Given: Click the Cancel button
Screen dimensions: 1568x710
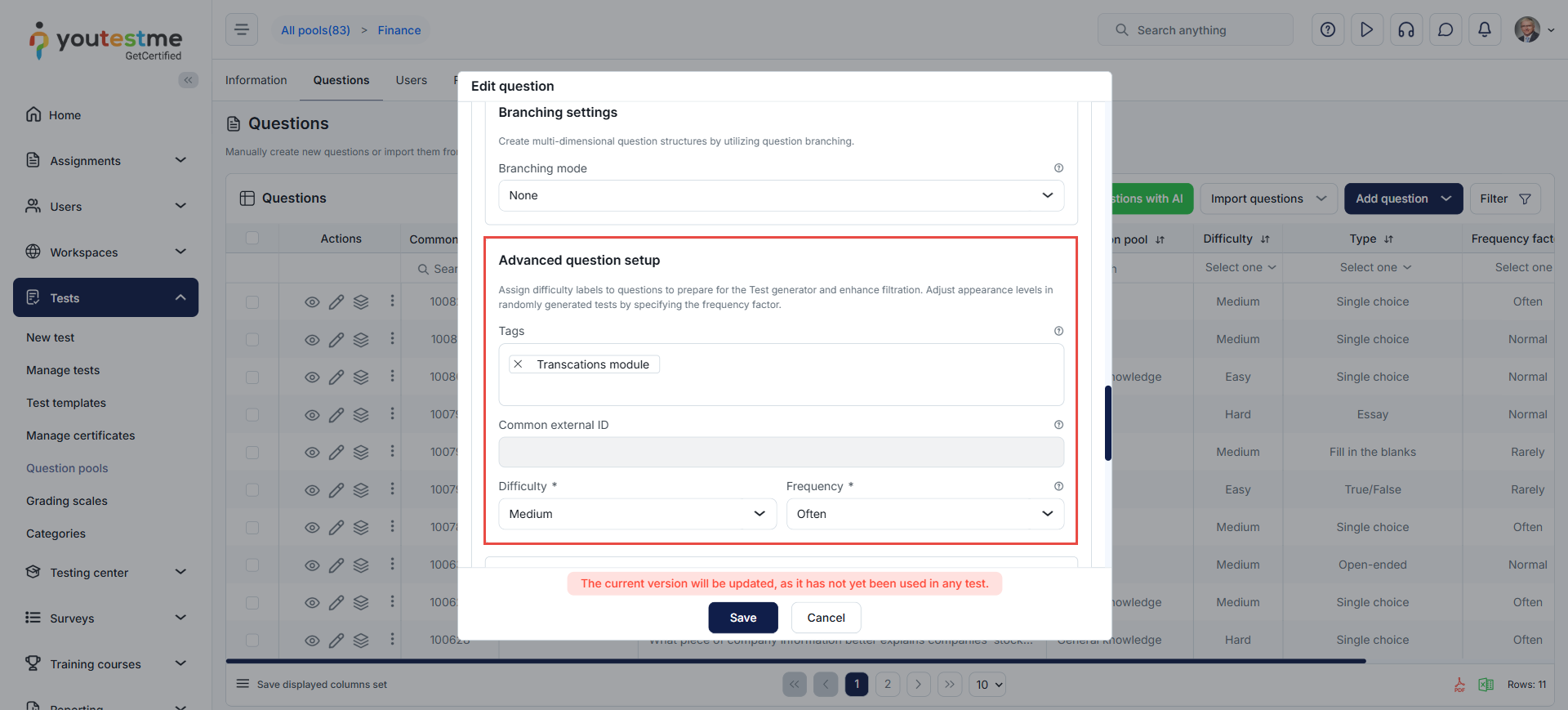Looking at the screenshot, I should [x=826, y=618].
